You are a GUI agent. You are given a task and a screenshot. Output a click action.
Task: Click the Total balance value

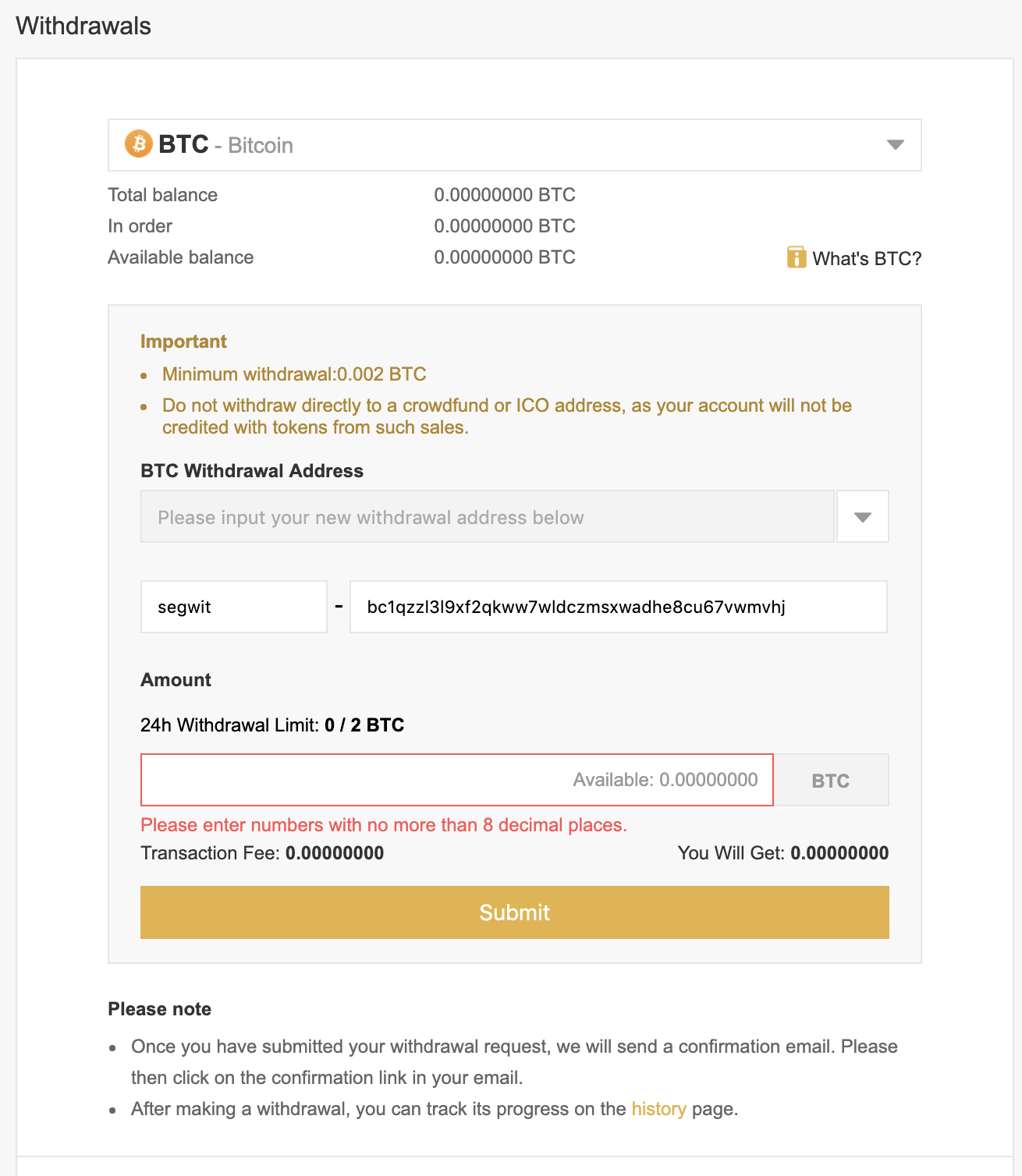[505, 195]
